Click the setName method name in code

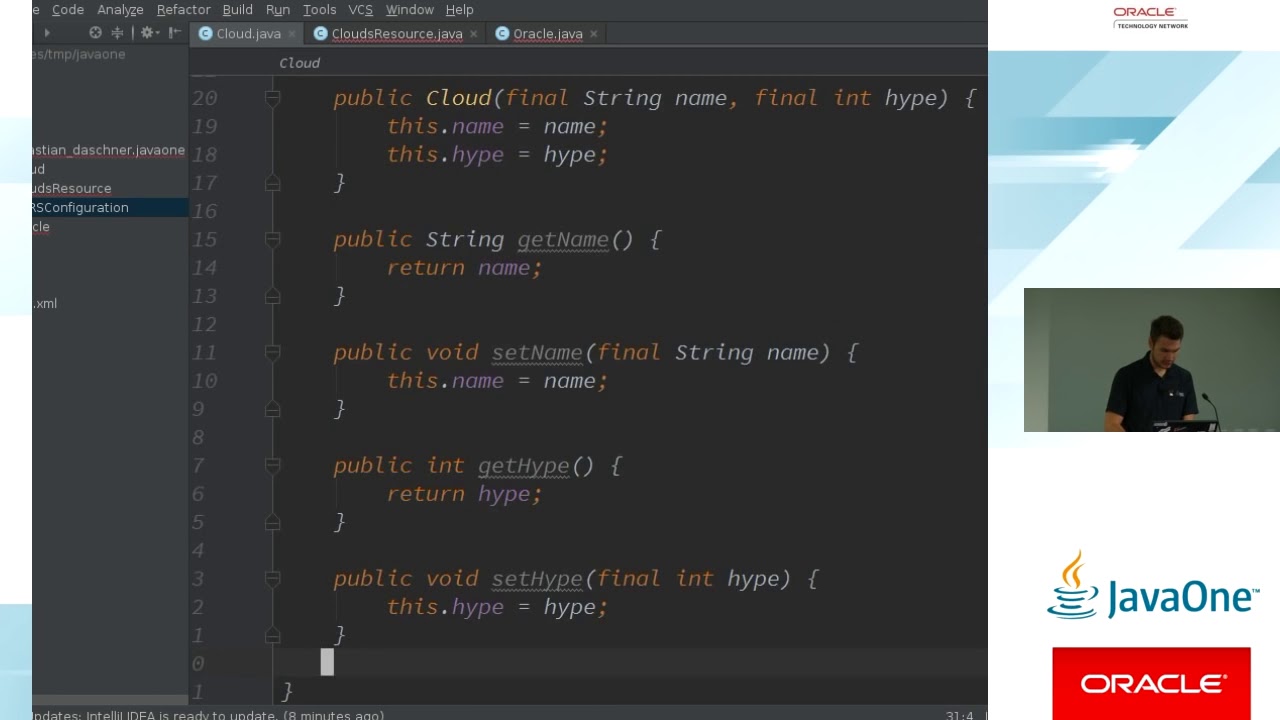537,353
